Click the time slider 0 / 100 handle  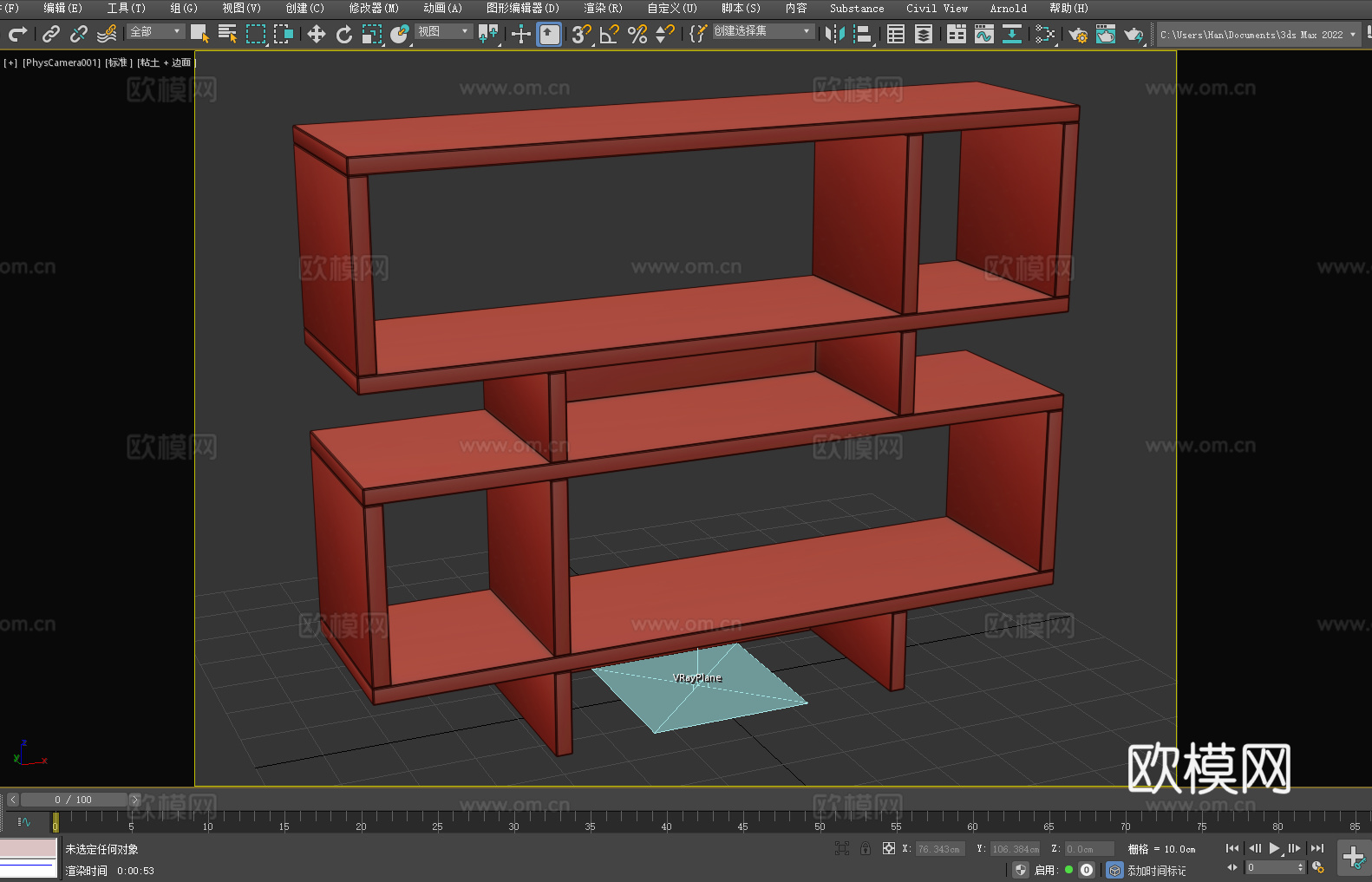74,800
